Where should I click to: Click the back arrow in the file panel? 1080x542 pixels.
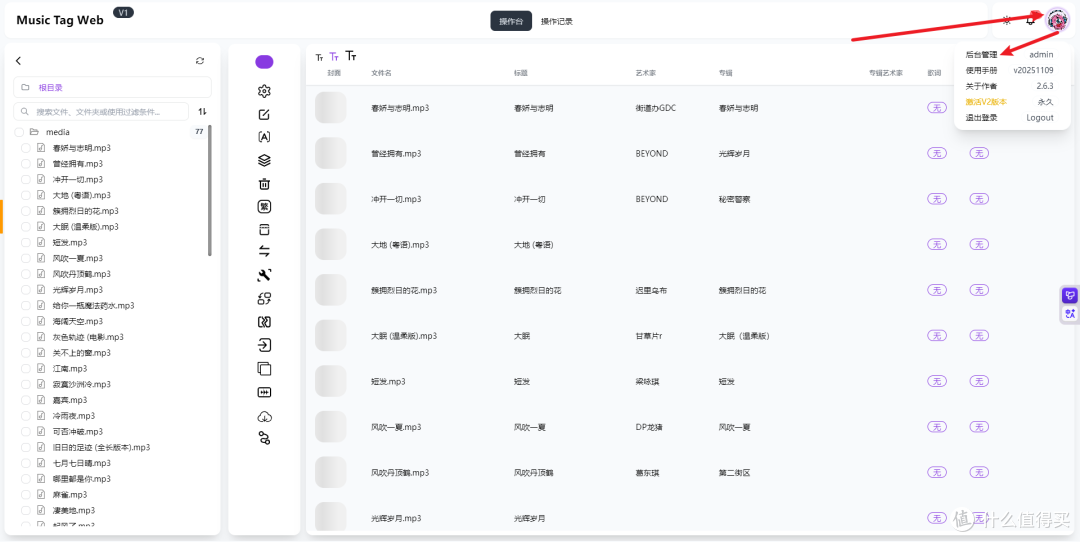coord(19,61)
